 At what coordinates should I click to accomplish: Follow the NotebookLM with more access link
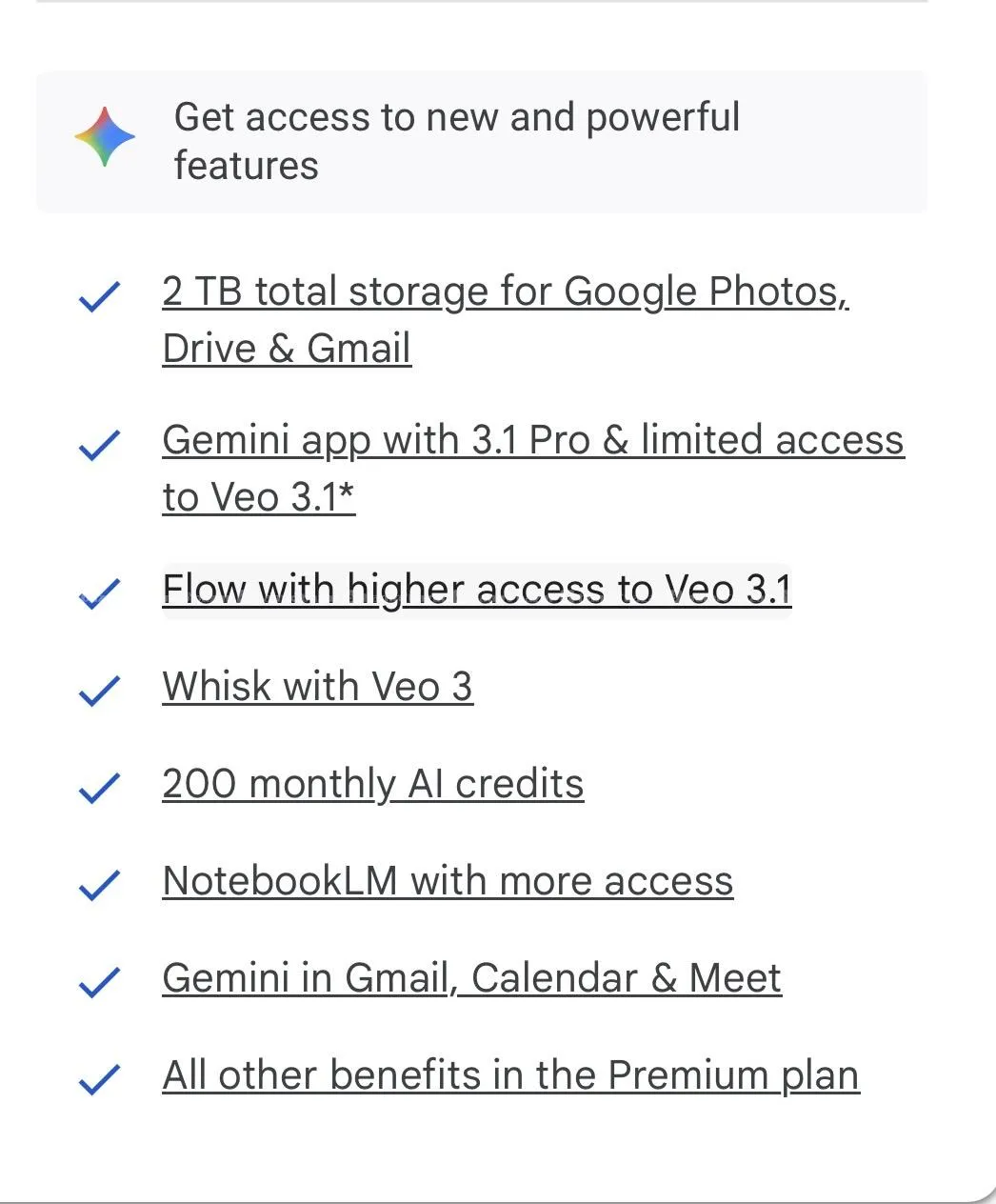pyautogui.click(x=448, y=882)
